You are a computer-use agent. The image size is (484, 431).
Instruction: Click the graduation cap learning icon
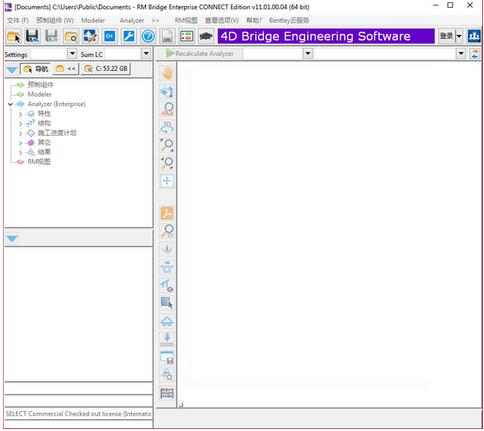(206, 36)
